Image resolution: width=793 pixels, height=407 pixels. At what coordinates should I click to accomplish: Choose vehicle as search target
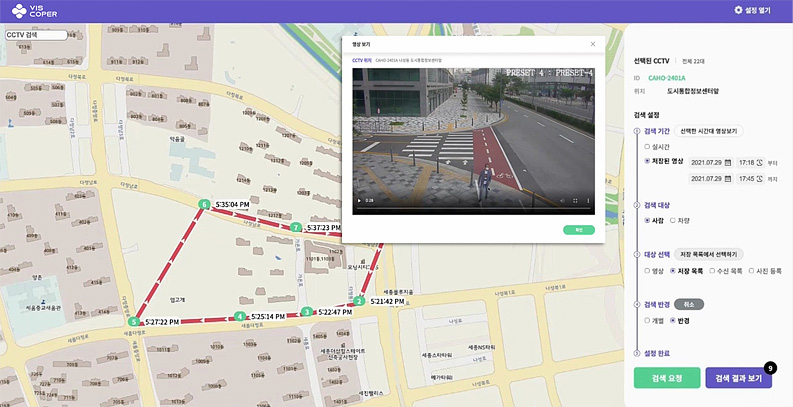click(x=673, y=220)
